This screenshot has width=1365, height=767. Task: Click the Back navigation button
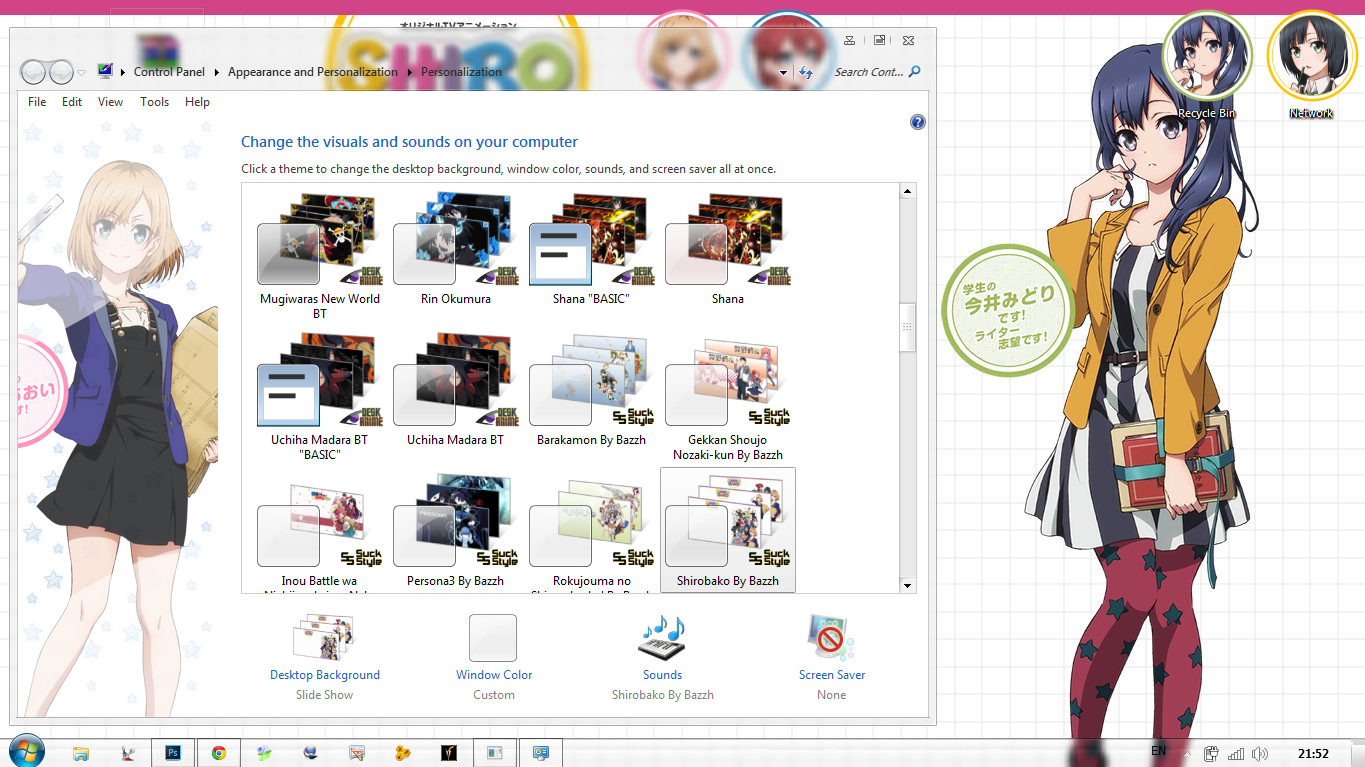[x=33, y=72]
